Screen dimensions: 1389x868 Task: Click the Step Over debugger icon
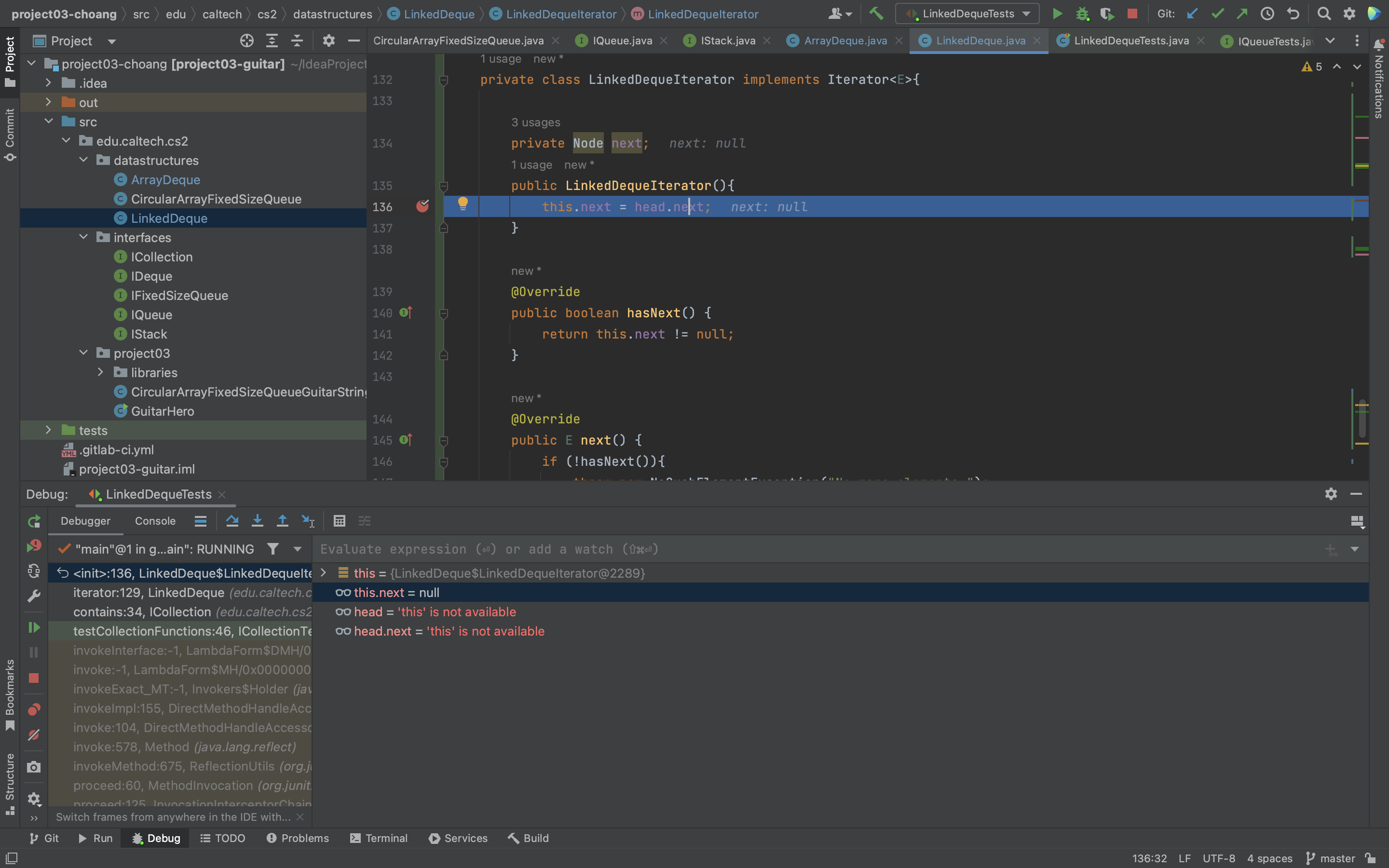[x=232, y=521]
